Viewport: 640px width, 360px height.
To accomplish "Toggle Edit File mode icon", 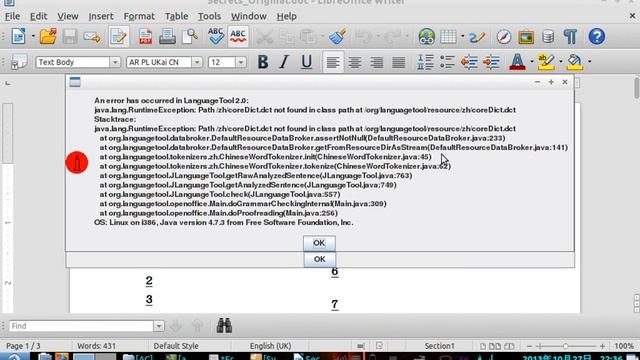I will click(118, 37).
